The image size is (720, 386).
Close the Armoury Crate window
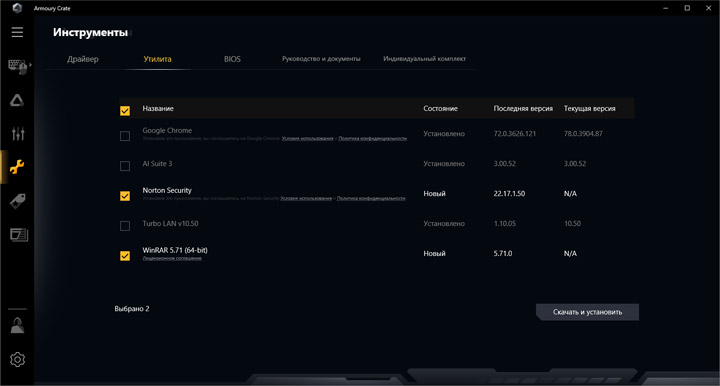pyautogui.click(x=709, y=8)
